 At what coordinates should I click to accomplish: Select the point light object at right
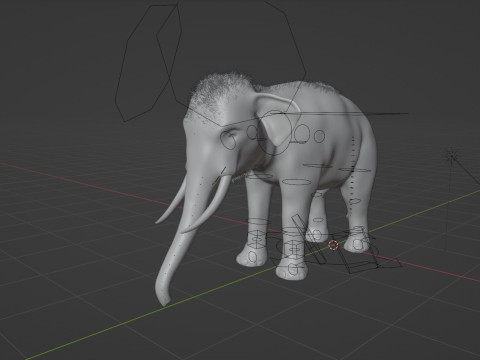click(x=452, y=155)
